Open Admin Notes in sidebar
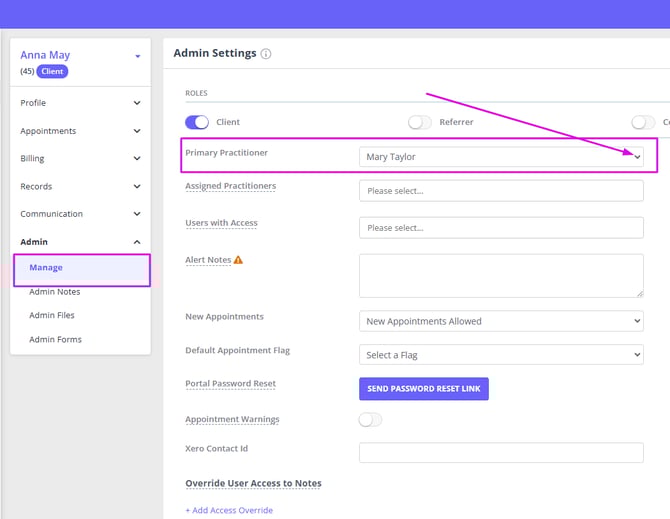This screenshot has height=519, width=670. pos(55,292)
